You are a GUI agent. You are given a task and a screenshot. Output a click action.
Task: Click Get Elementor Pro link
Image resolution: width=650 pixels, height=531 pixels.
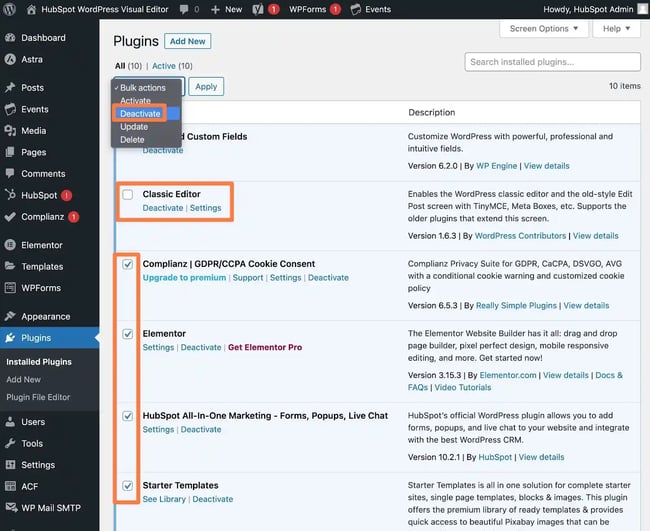tap(265, 347)
